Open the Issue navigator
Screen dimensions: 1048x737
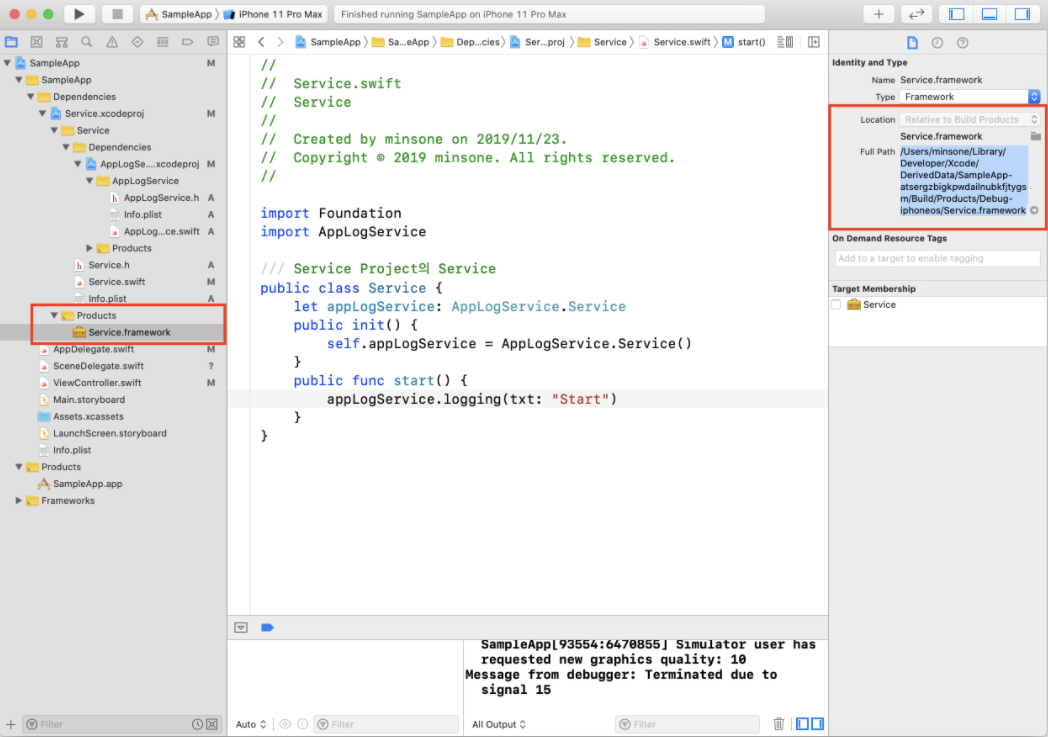tap(112, 42)
